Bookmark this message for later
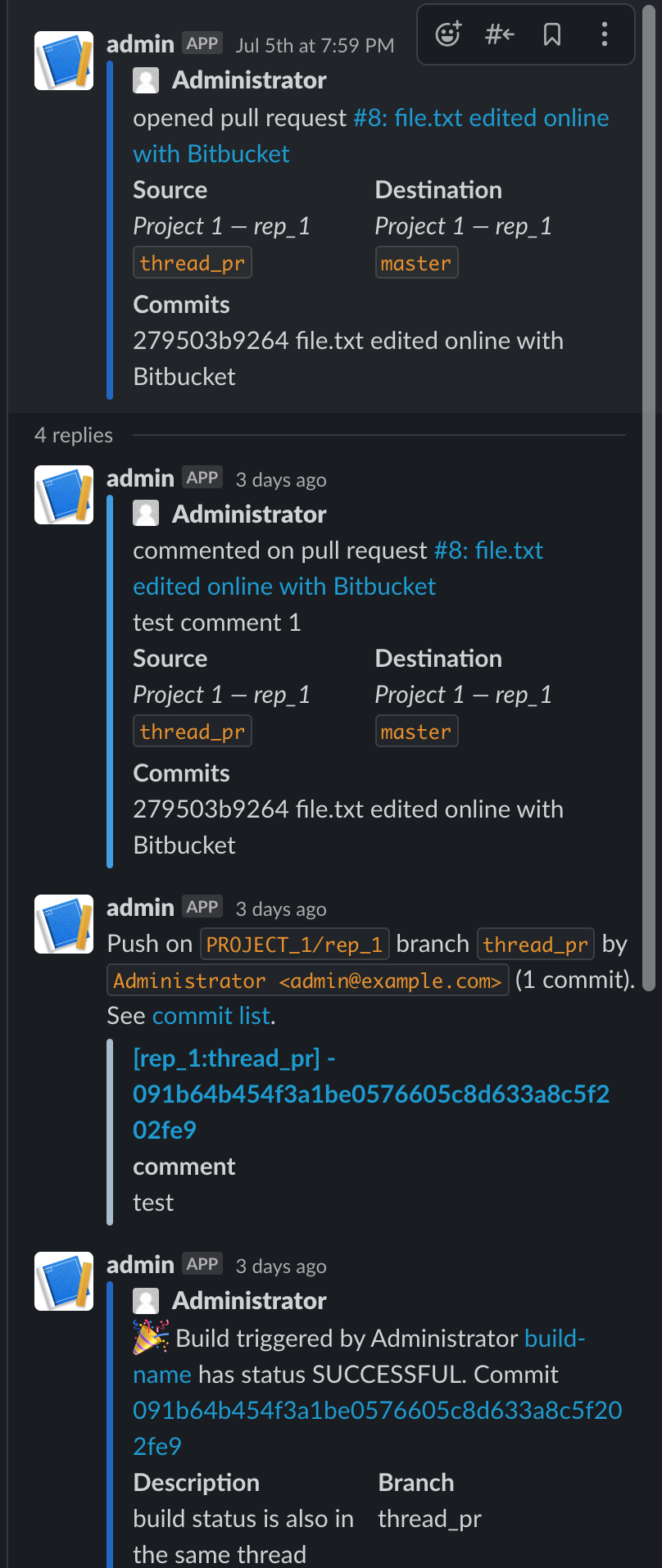 (552, 34)
